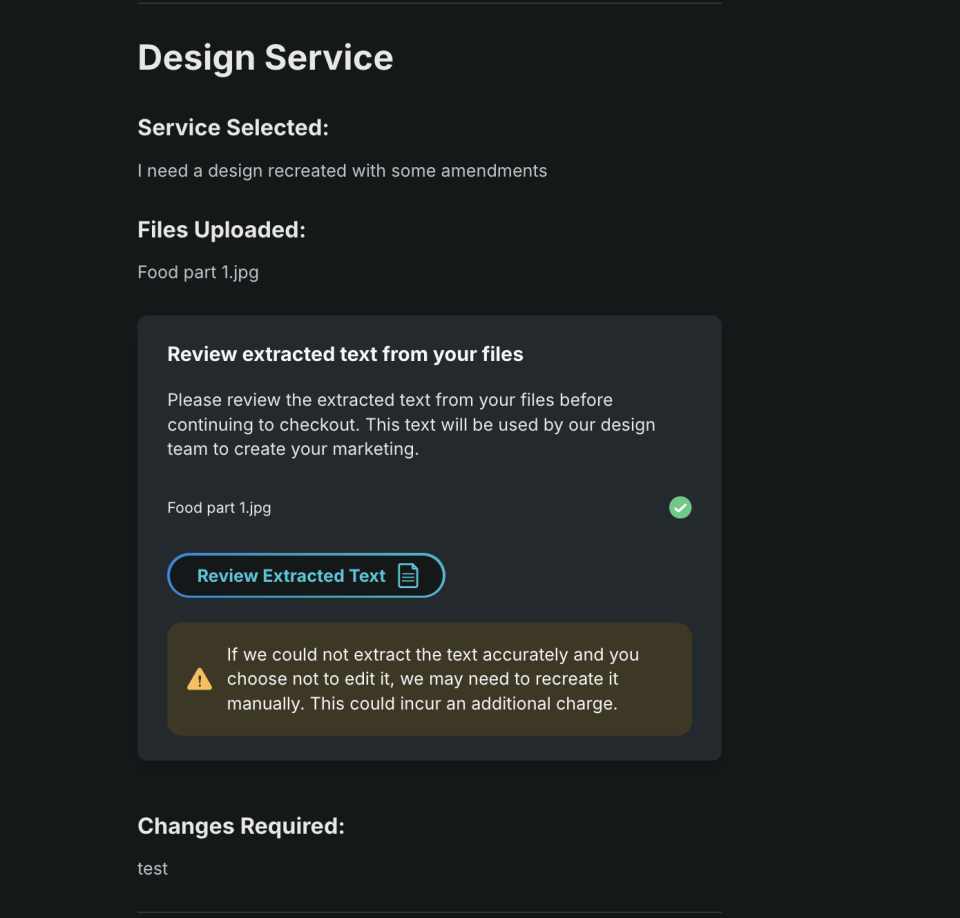This screenshot has height=918, width=960.
Task: Click the green checkmark status icon
Action: tap(680, 508)
